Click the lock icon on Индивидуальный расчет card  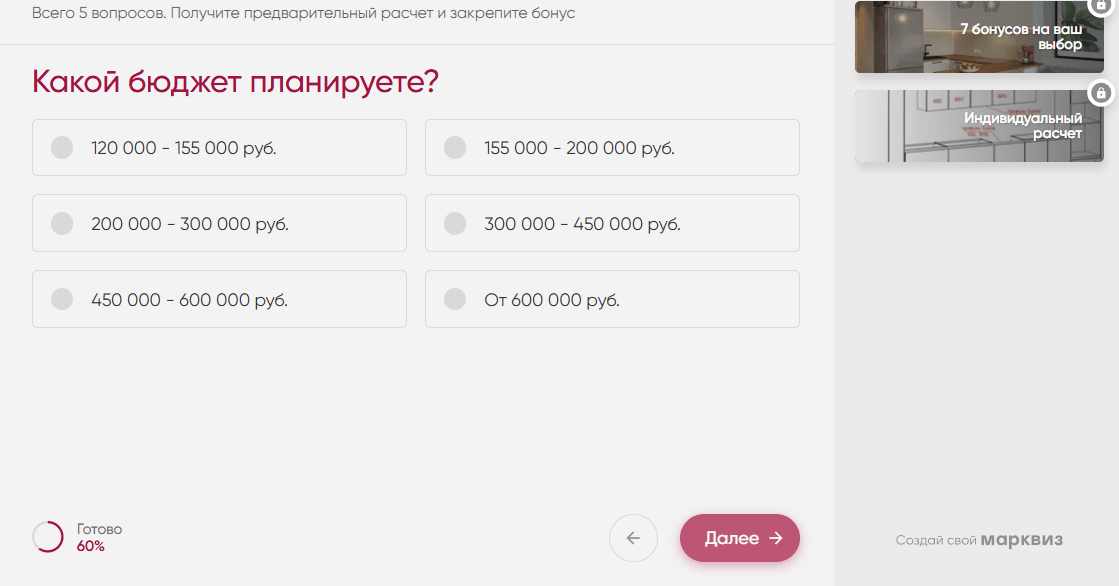(x=1100, y=93)
